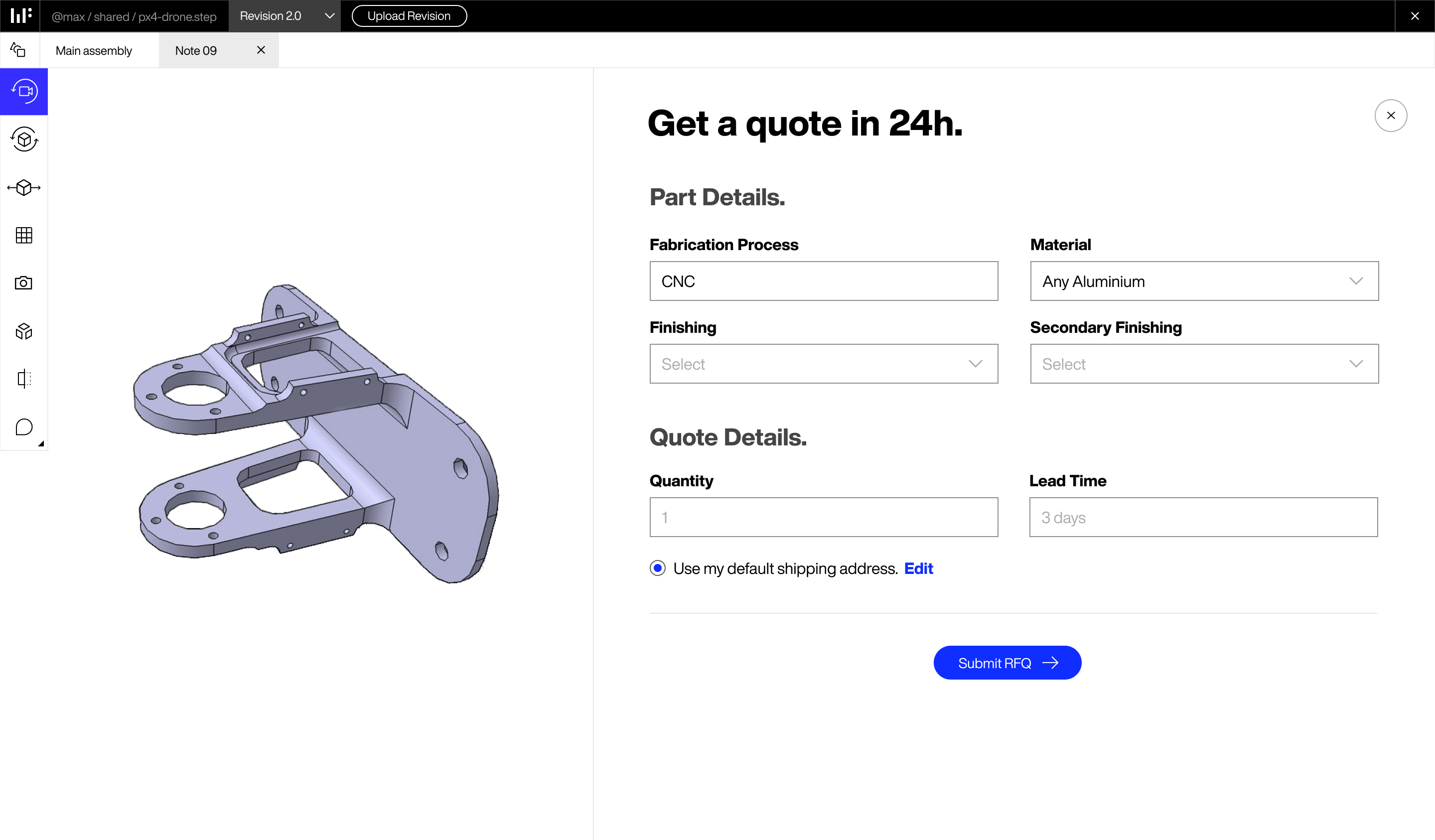Click the Submit RFQ button

(1007, 663)
